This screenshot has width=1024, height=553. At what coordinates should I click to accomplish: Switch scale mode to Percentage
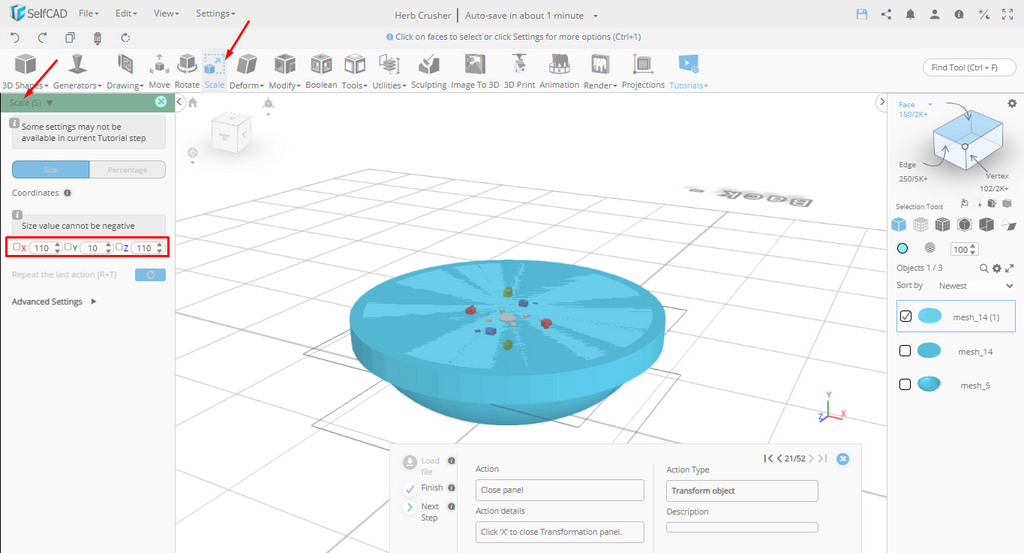coord(127,170)
